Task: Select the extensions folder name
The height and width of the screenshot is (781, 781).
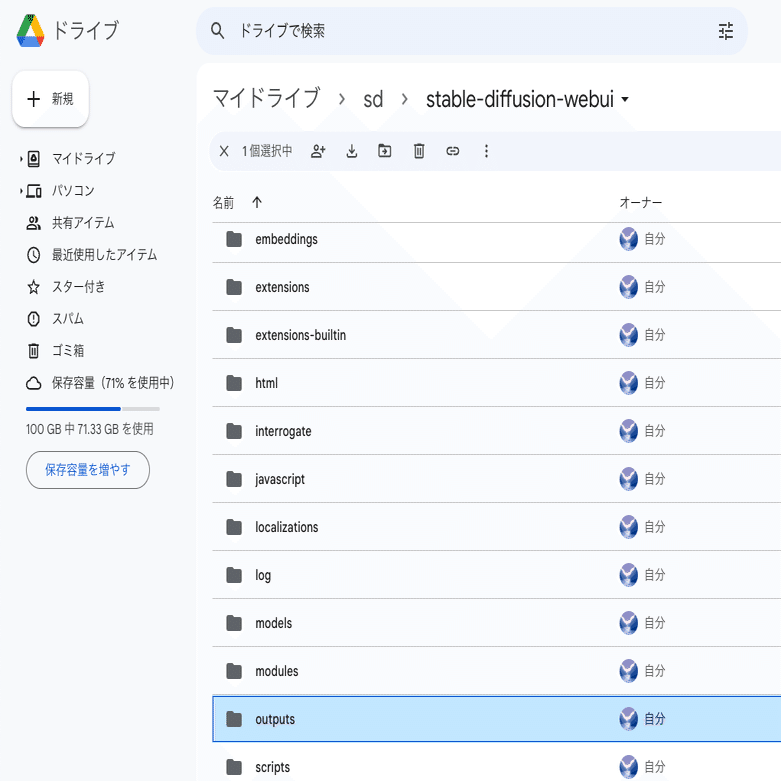Action: (282, 287)
